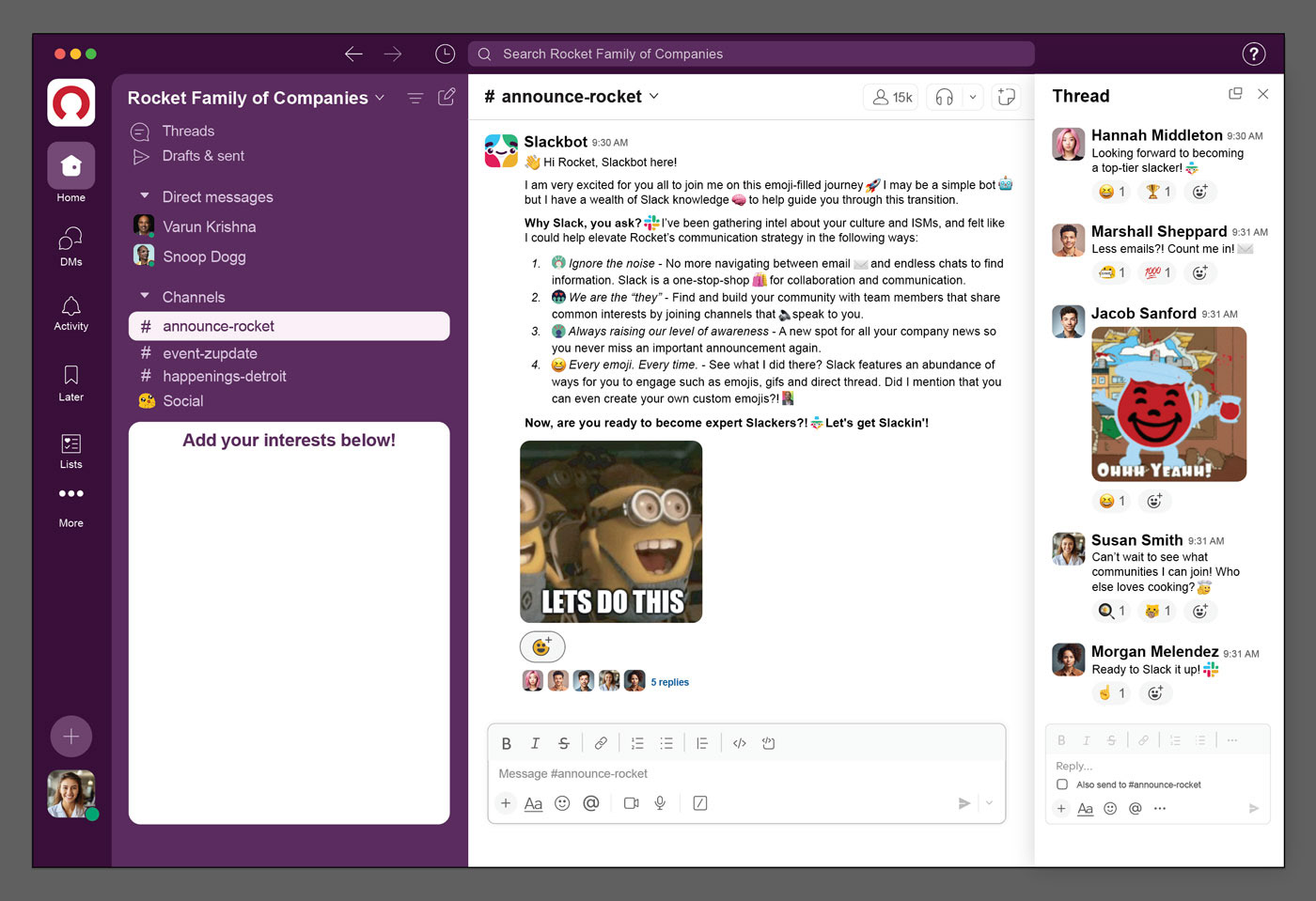1316x901 pixels.
Task: Toggle formatting toolbar Aa in main composer
Action: (533, 803)
